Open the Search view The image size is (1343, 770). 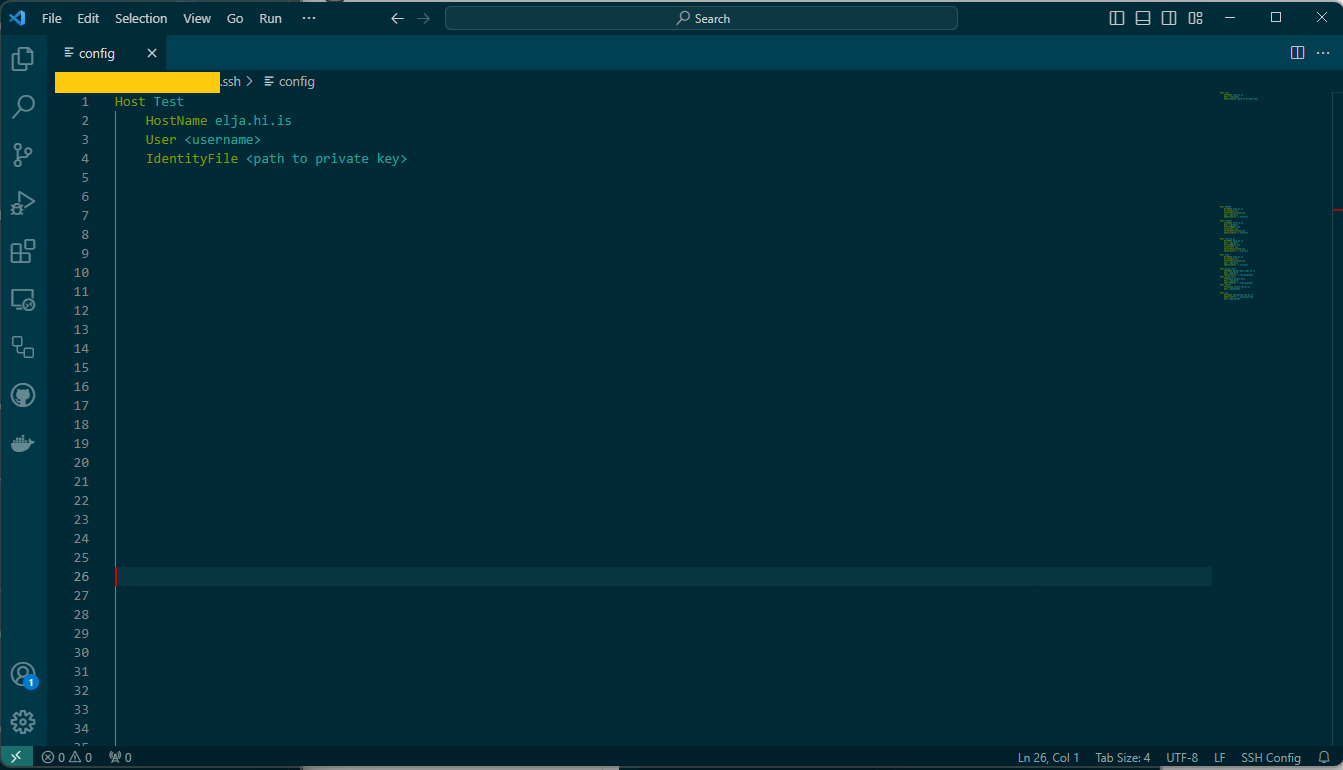pos(23,107)
